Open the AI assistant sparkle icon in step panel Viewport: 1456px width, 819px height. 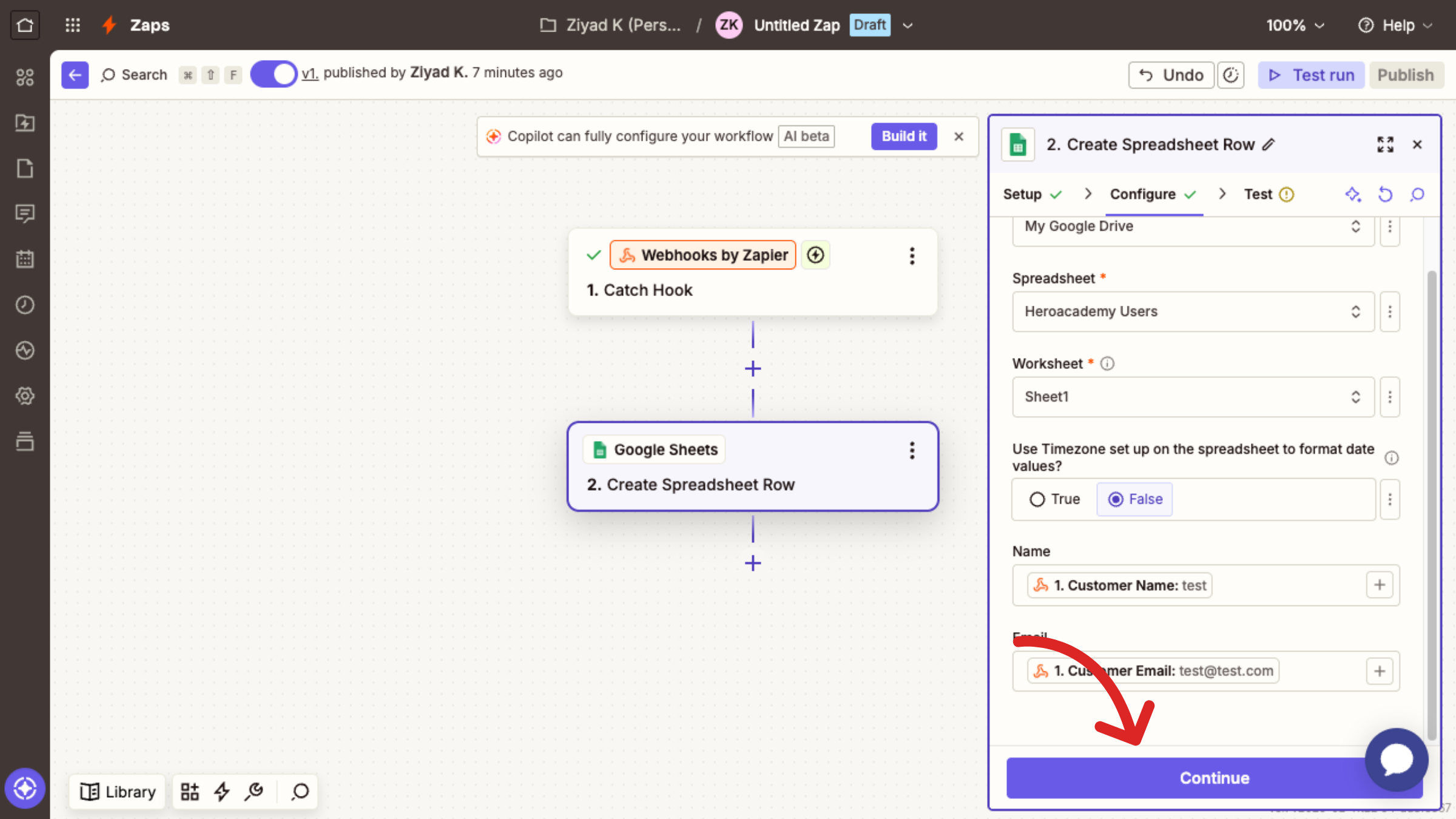[1353, 194]
